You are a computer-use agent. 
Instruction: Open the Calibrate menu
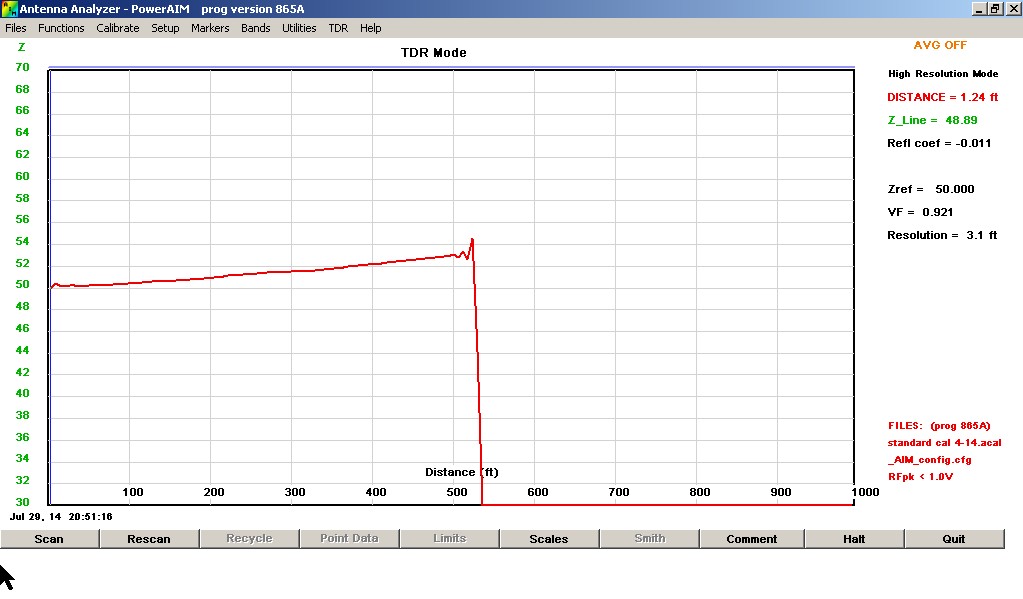(118, 28)
